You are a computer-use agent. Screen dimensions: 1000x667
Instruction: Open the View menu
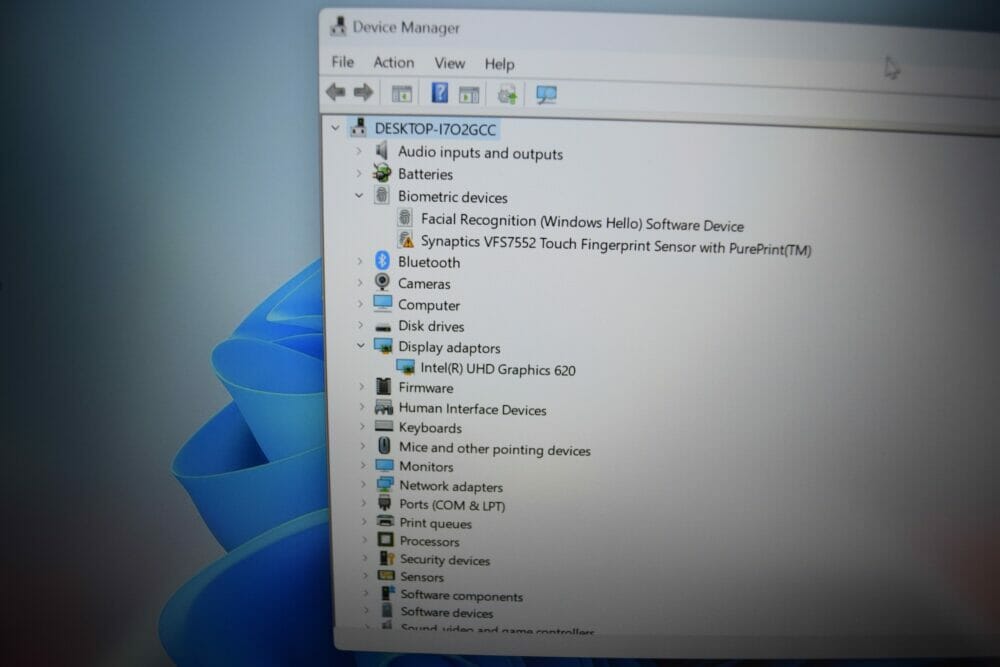[x=450, y=63]
